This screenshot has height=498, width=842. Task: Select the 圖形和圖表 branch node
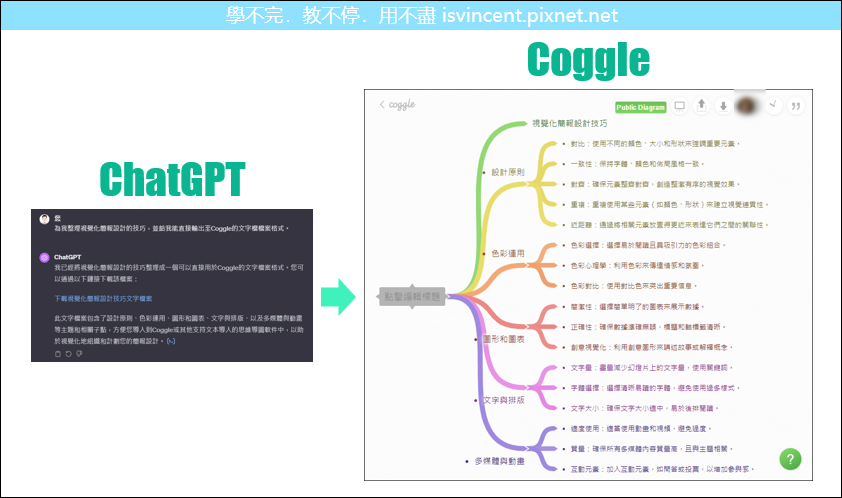coord(503,339)
